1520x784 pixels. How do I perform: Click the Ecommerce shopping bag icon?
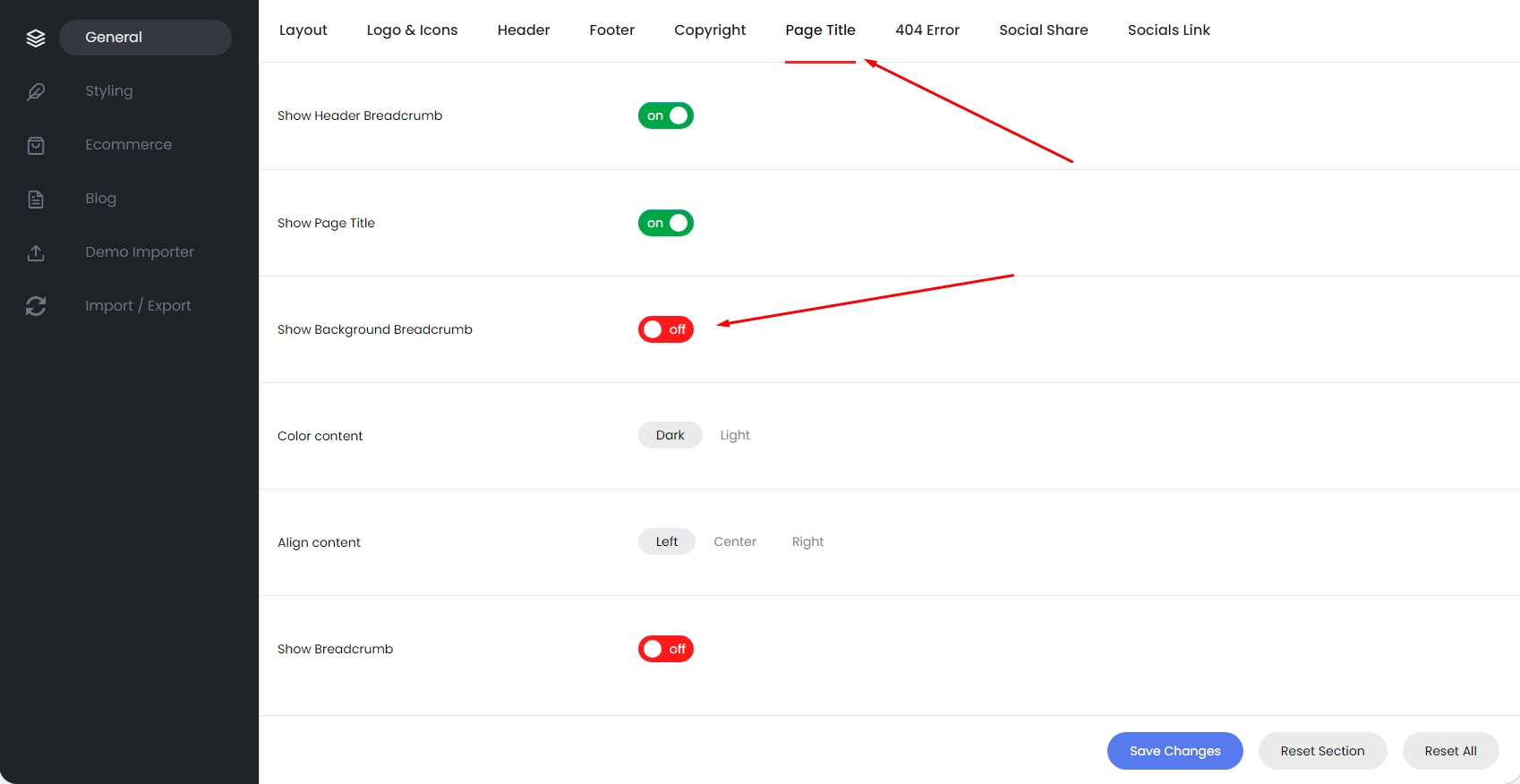coord(36,145)
